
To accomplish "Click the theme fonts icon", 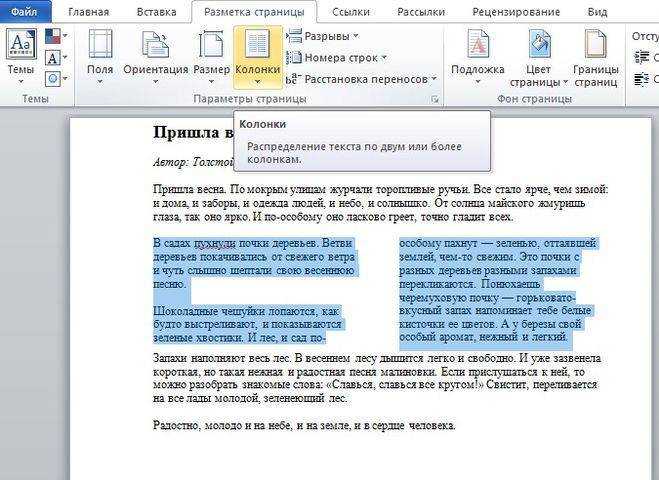I will (52, 58).
